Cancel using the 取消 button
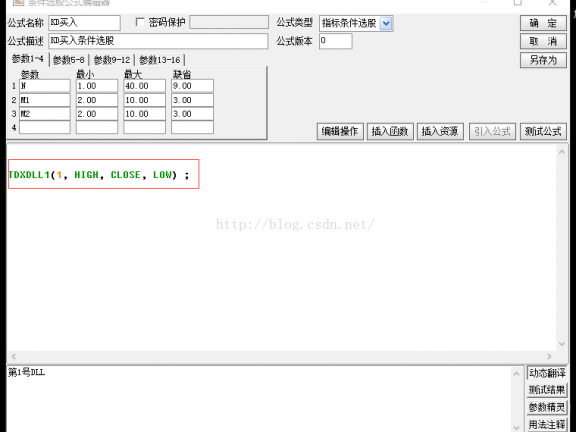The height and width of the screenshot is (432, 576). [543, 41]
